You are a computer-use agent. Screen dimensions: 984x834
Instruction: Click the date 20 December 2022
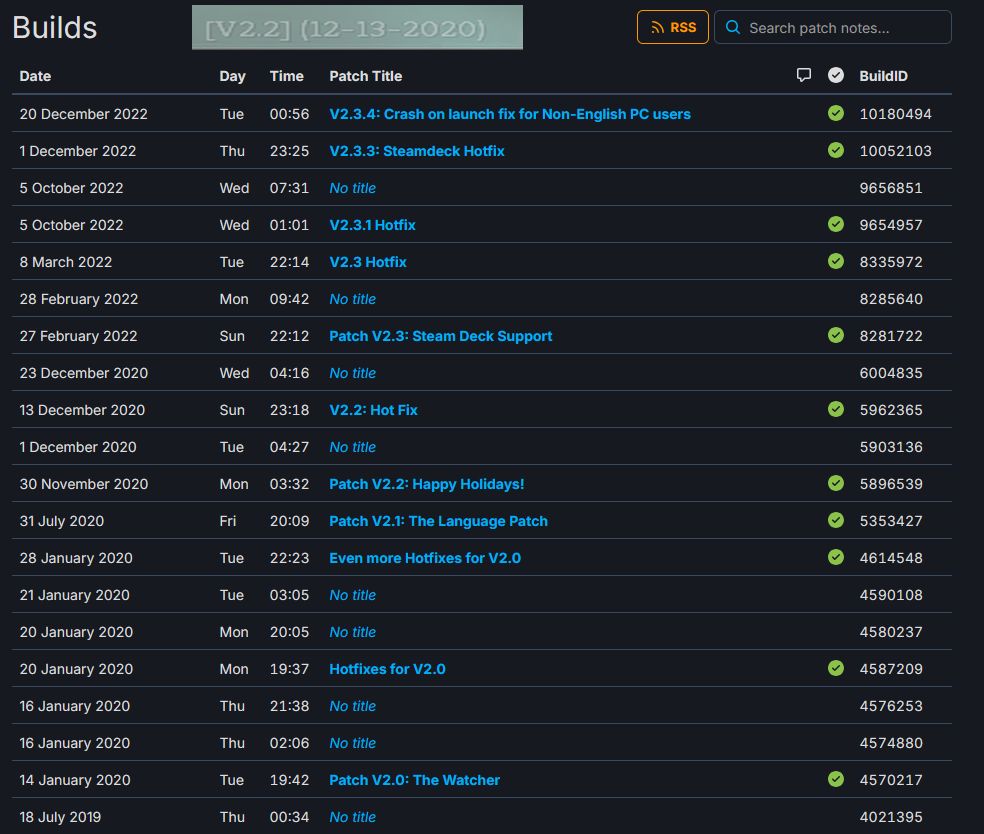[x=83, y=114]
